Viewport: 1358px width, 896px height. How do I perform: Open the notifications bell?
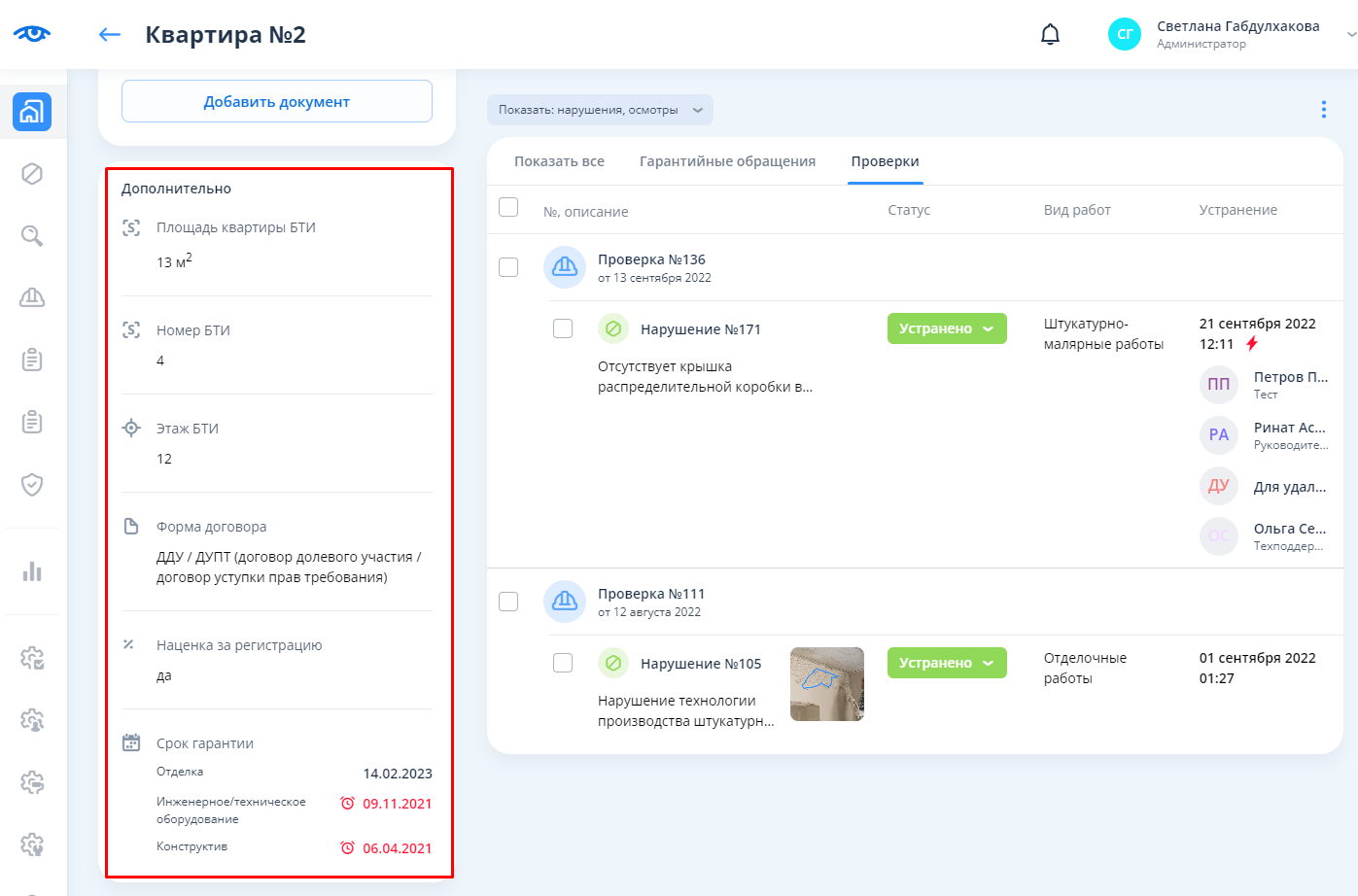coord(1050,35)
